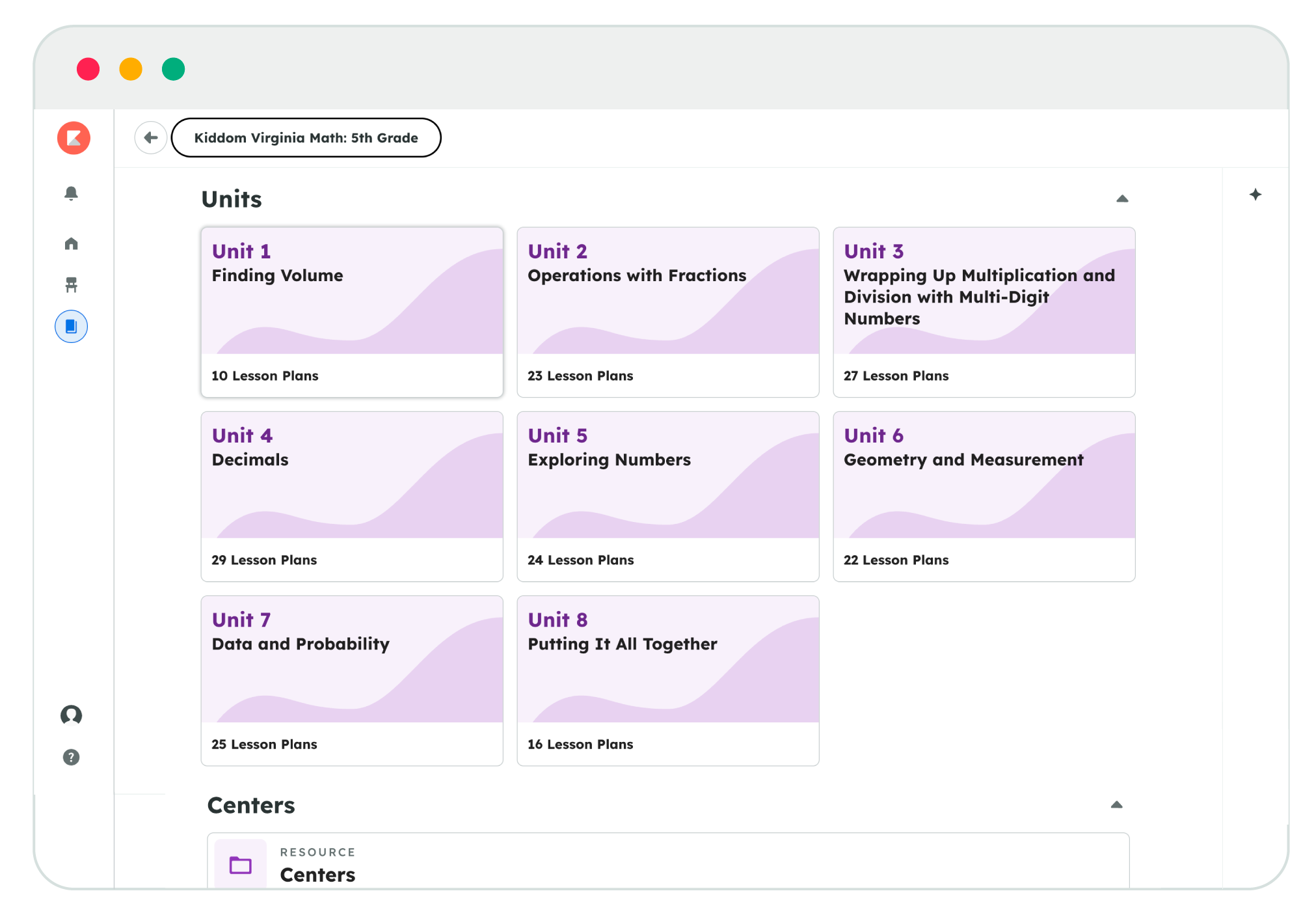The height and width of the screenshot is (917, 1316).
Task: Open the sparkle AI assistant icon
Action: 1256,195
